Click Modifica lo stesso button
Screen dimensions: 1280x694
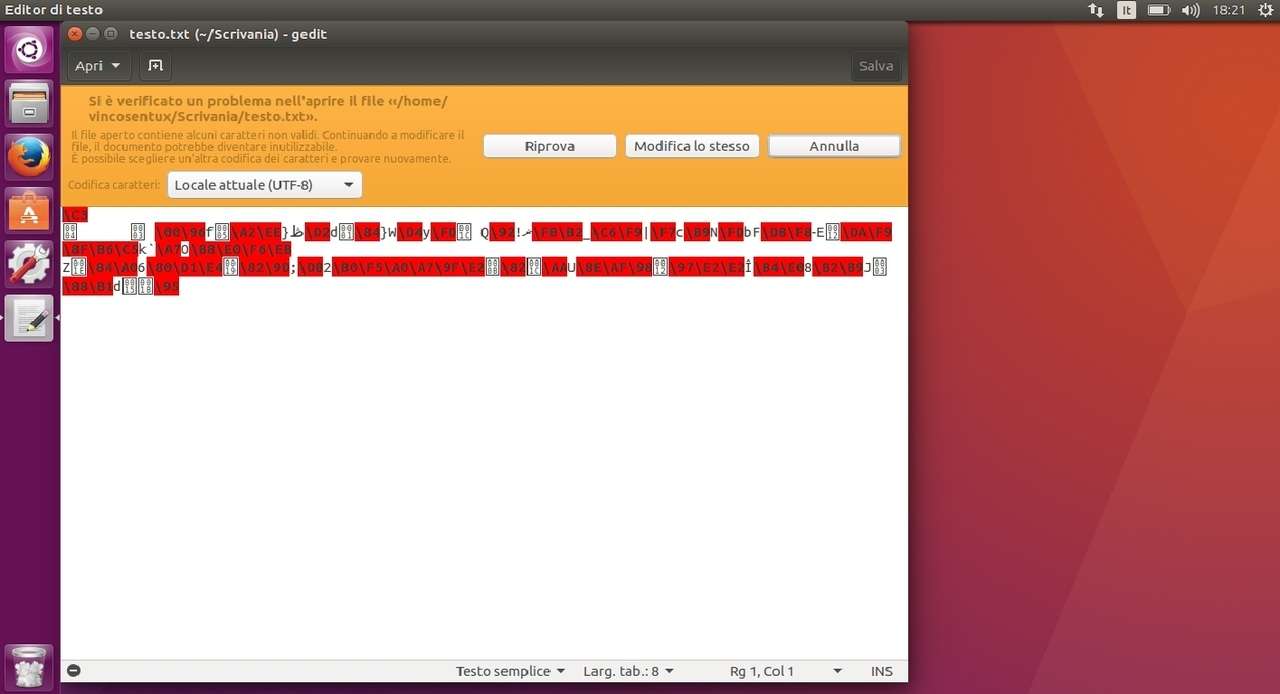point(691,146)
